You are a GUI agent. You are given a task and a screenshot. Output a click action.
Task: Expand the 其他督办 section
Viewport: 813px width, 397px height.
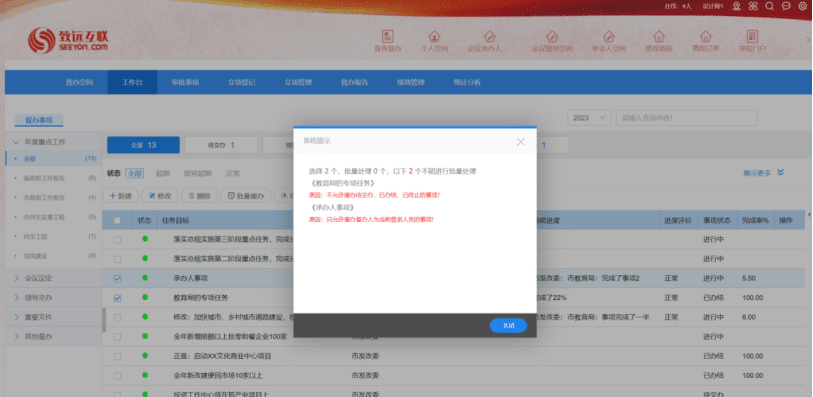[x=16, y=337]
